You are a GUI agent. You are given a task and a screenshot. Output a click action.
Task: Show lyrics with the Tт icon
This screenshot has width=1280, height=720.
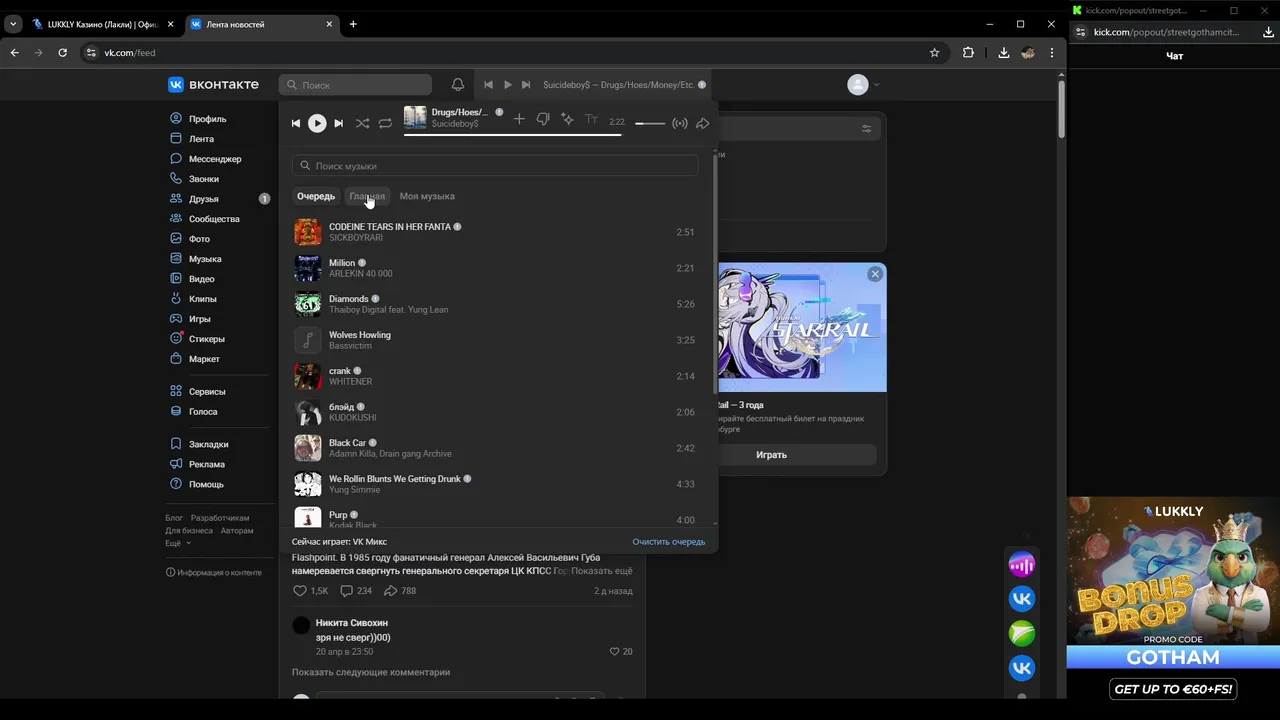(591, 119)
